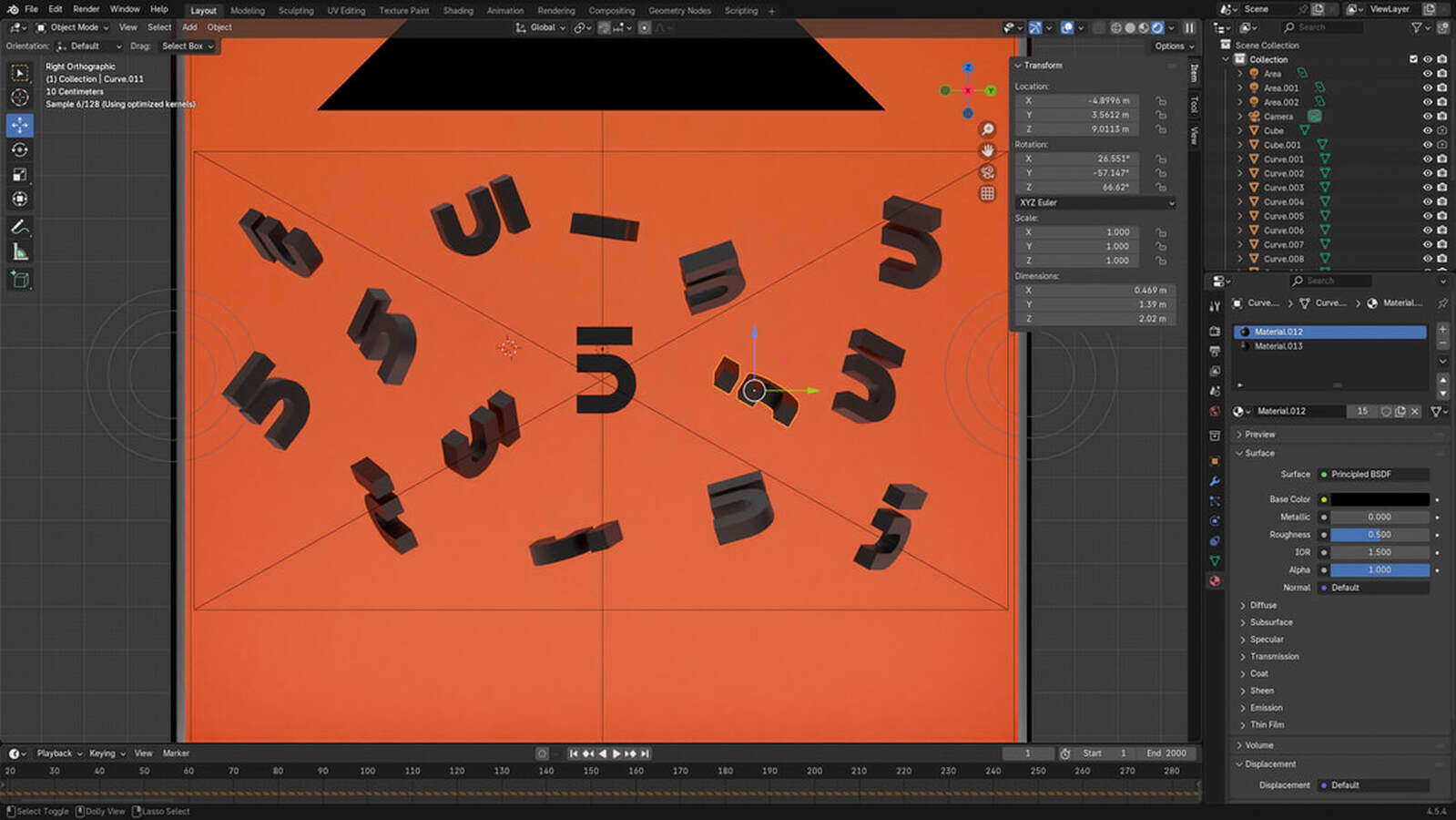Open the Render menu

(86, 9)
